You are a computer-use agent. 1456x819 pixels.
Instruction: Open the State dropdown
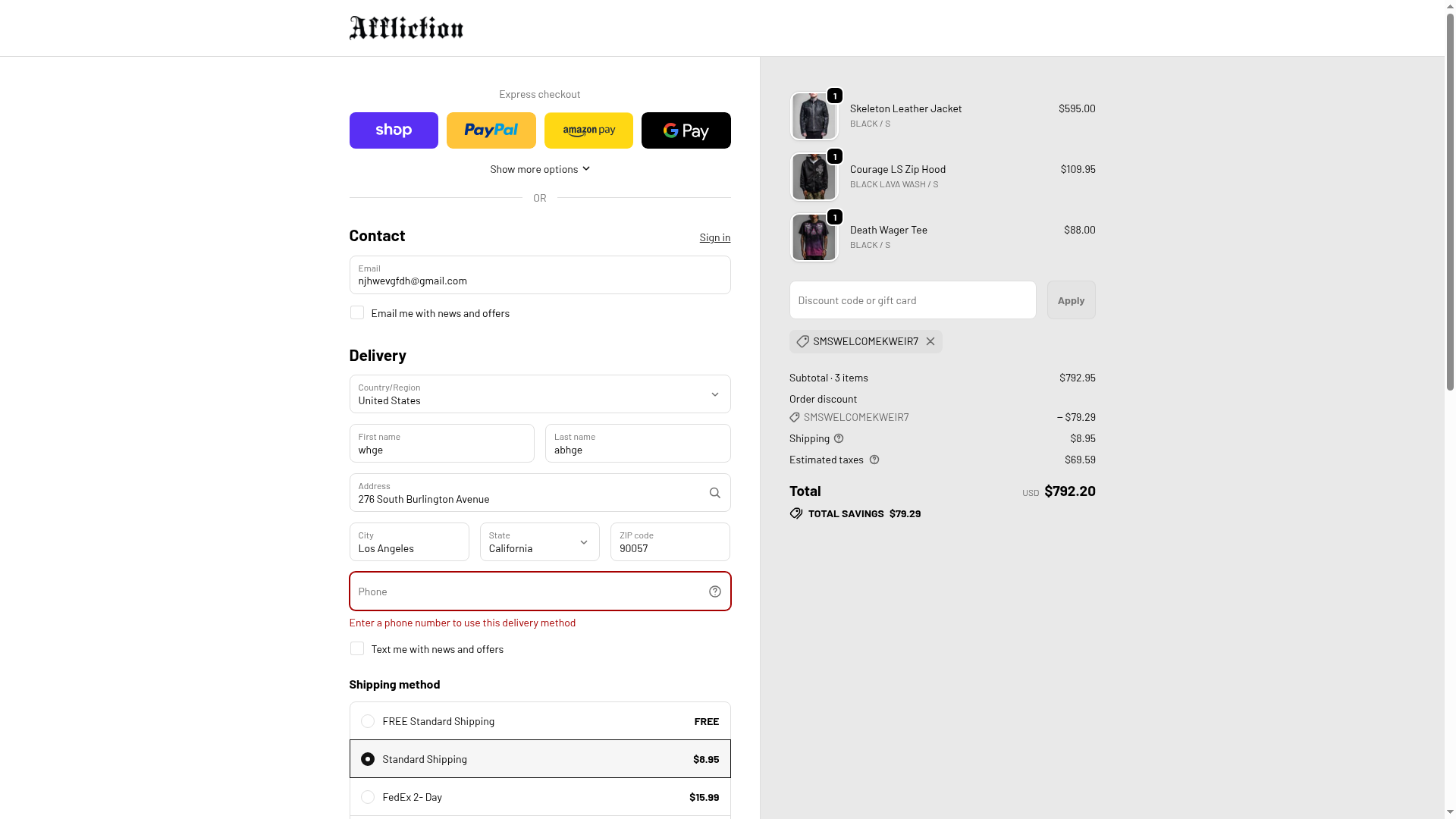[x=539, y=542]
